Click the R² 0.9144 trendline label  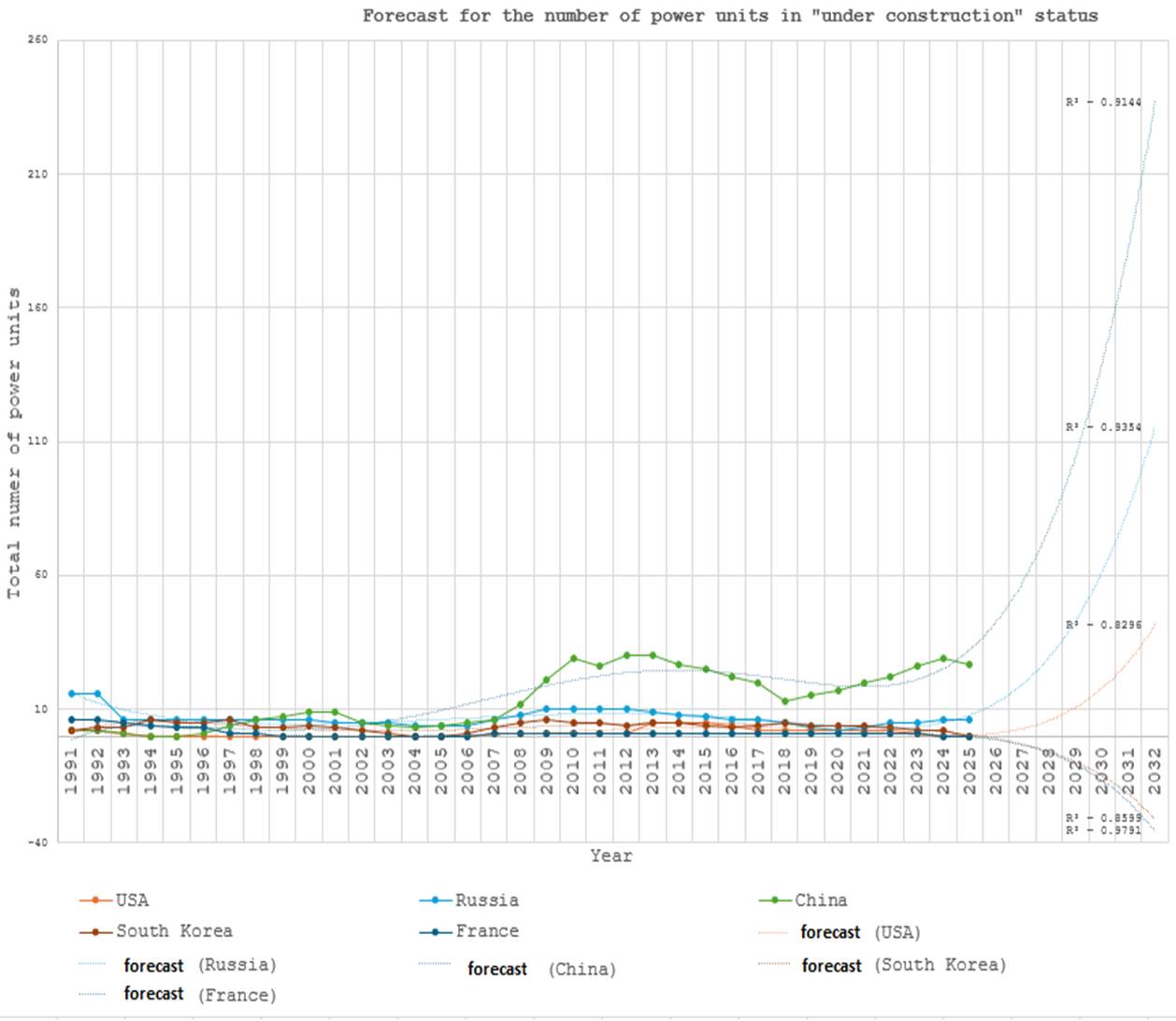(1103, 102)
